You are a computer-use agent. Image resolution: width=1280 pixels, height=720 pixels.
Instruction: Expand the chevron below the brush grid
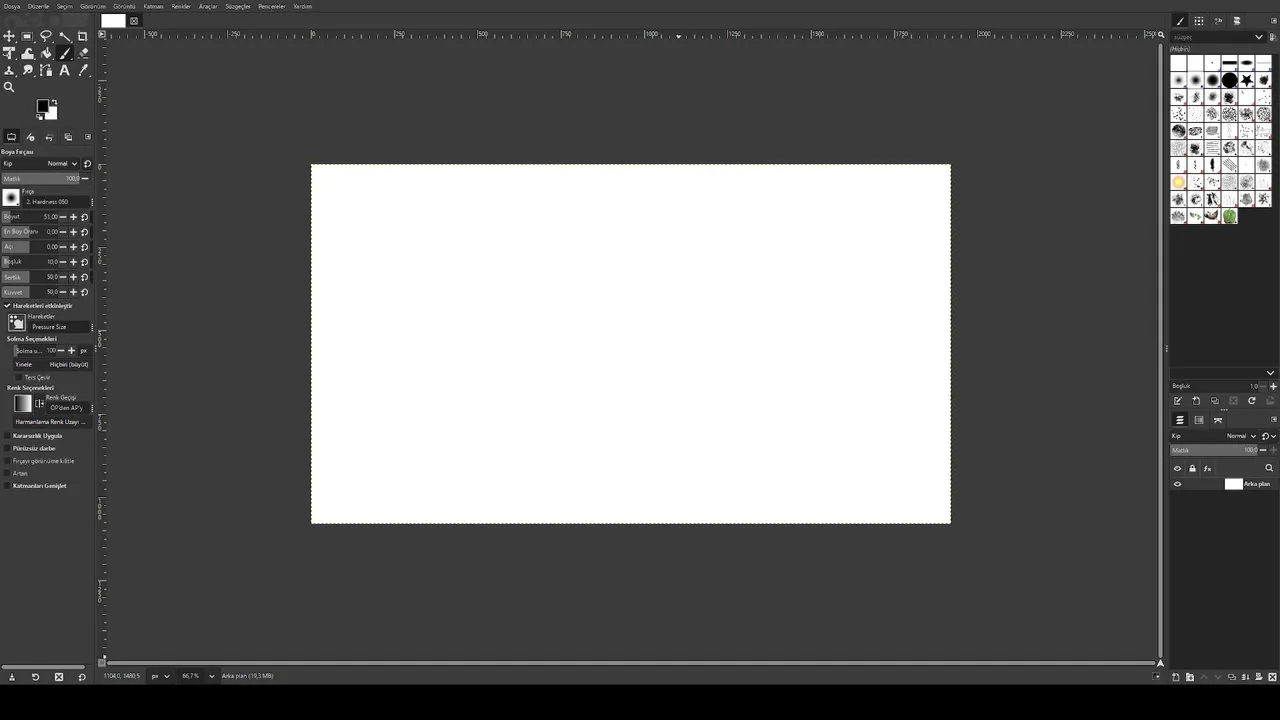[1270, 373]
